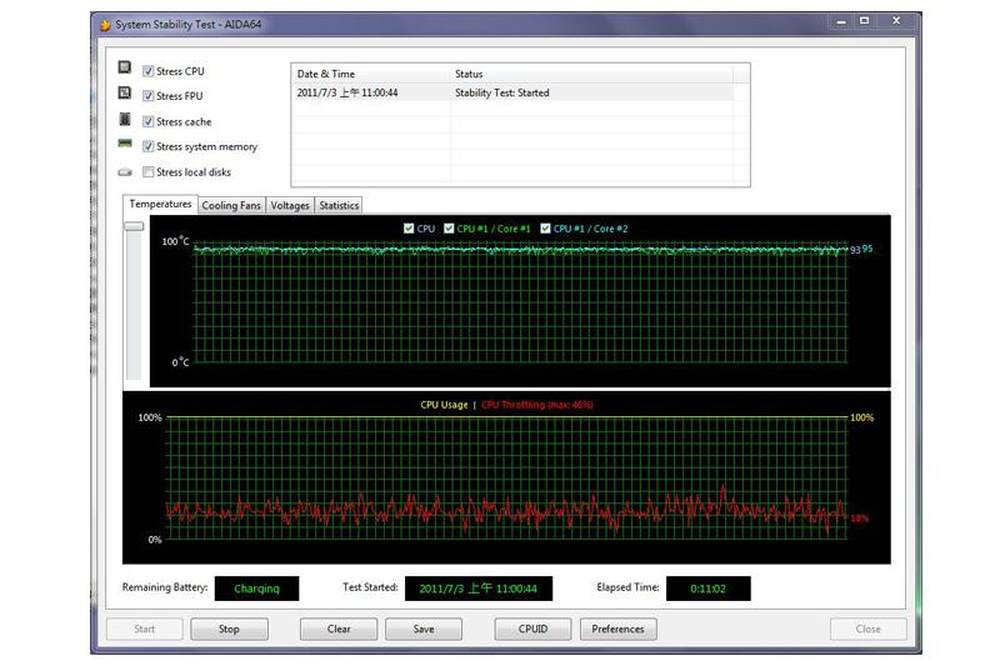Click the 'CPU Usage' graph legend label
Viewport: 1000px width, 666px height.
pyautogui.click(x=444, y=405)
